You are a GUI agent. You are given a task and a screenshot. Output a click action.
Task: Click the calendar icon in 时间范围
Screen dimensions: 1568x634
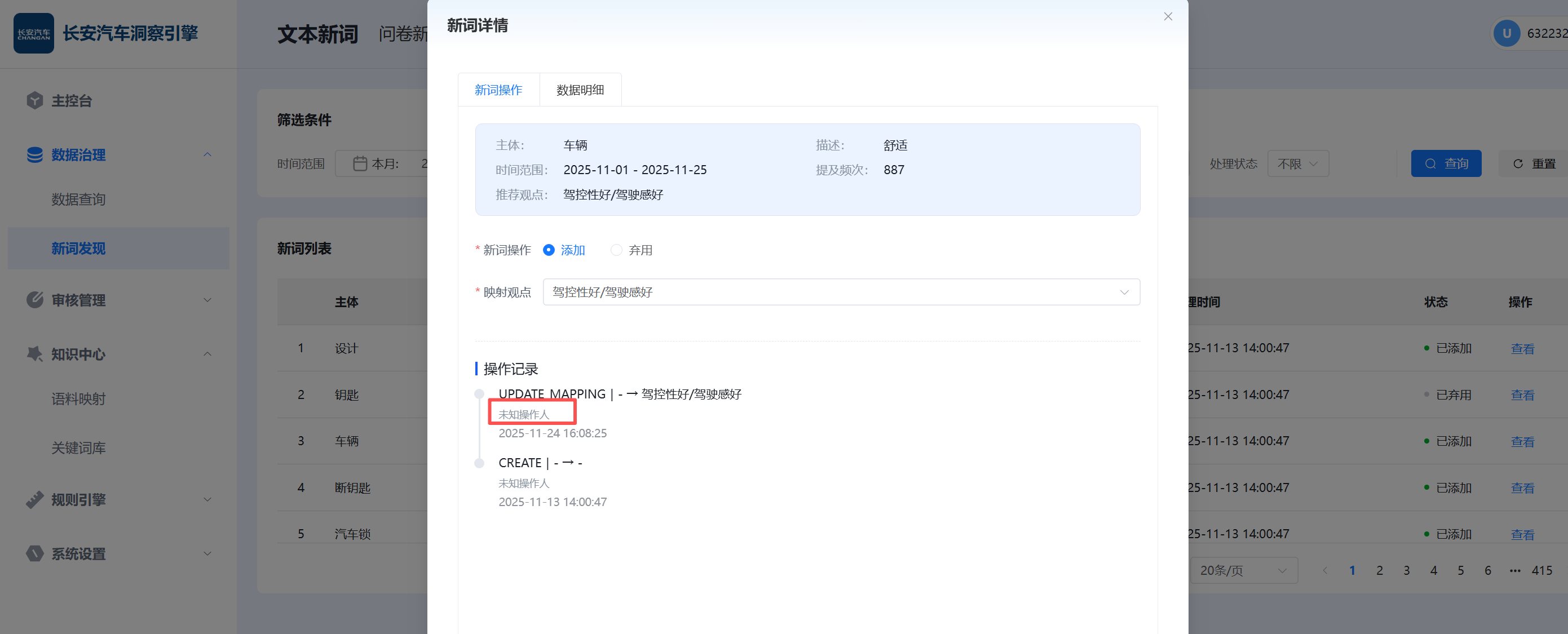[x=360, y=163]
